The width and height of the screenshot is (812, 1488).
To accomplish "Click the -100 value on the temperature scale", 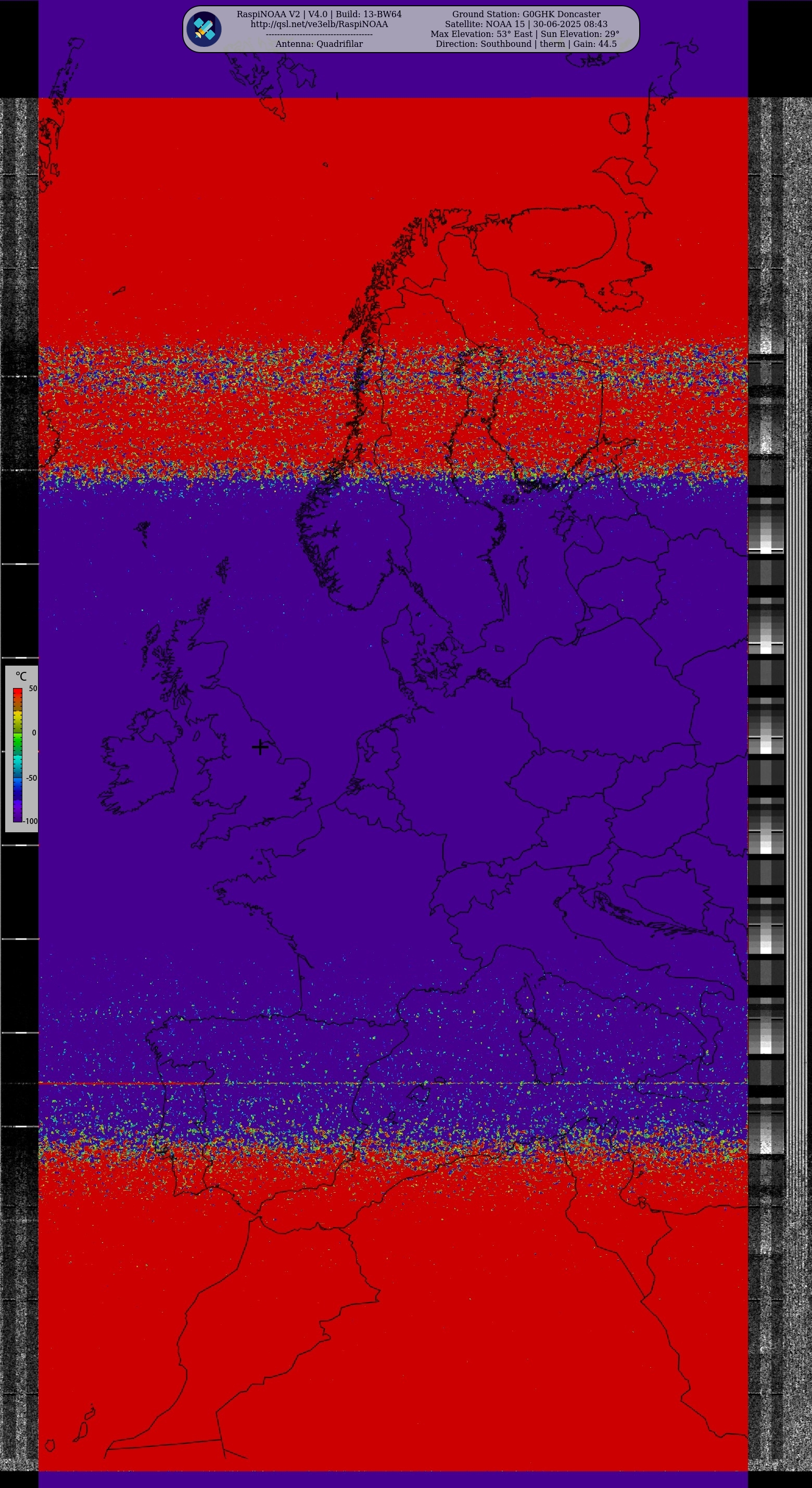I will tap(31, 821).
